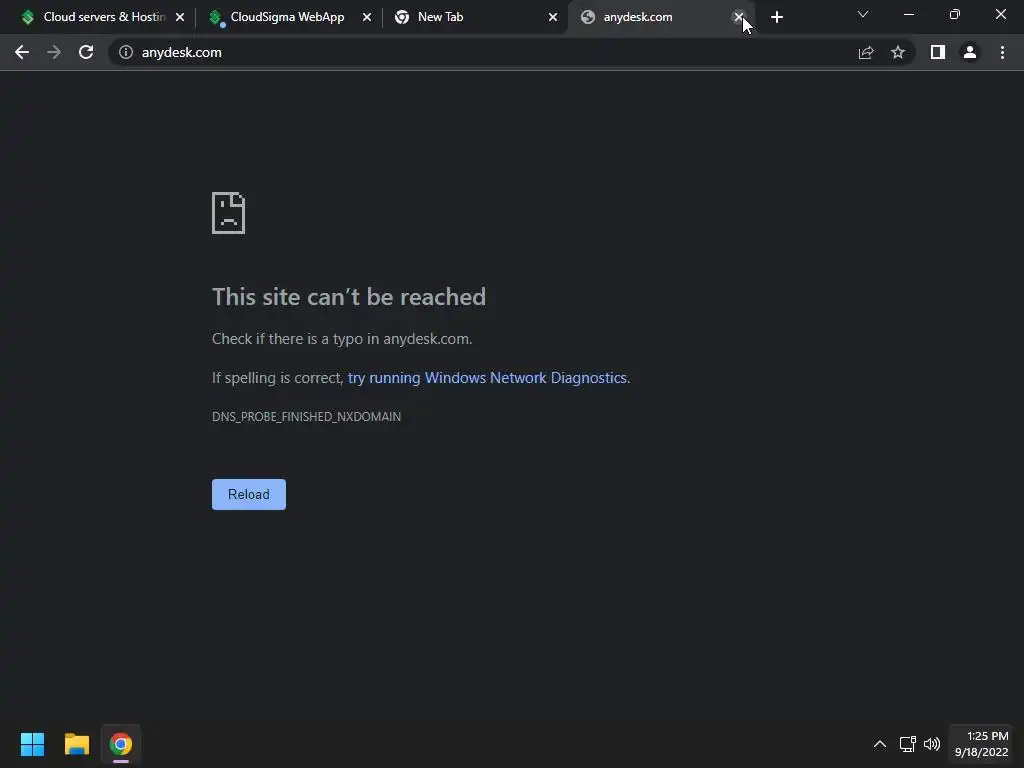Click 'This site can't be reached' heading
Screen dimensions: 1024x768
pyautogui.click(x=349, y=296)
